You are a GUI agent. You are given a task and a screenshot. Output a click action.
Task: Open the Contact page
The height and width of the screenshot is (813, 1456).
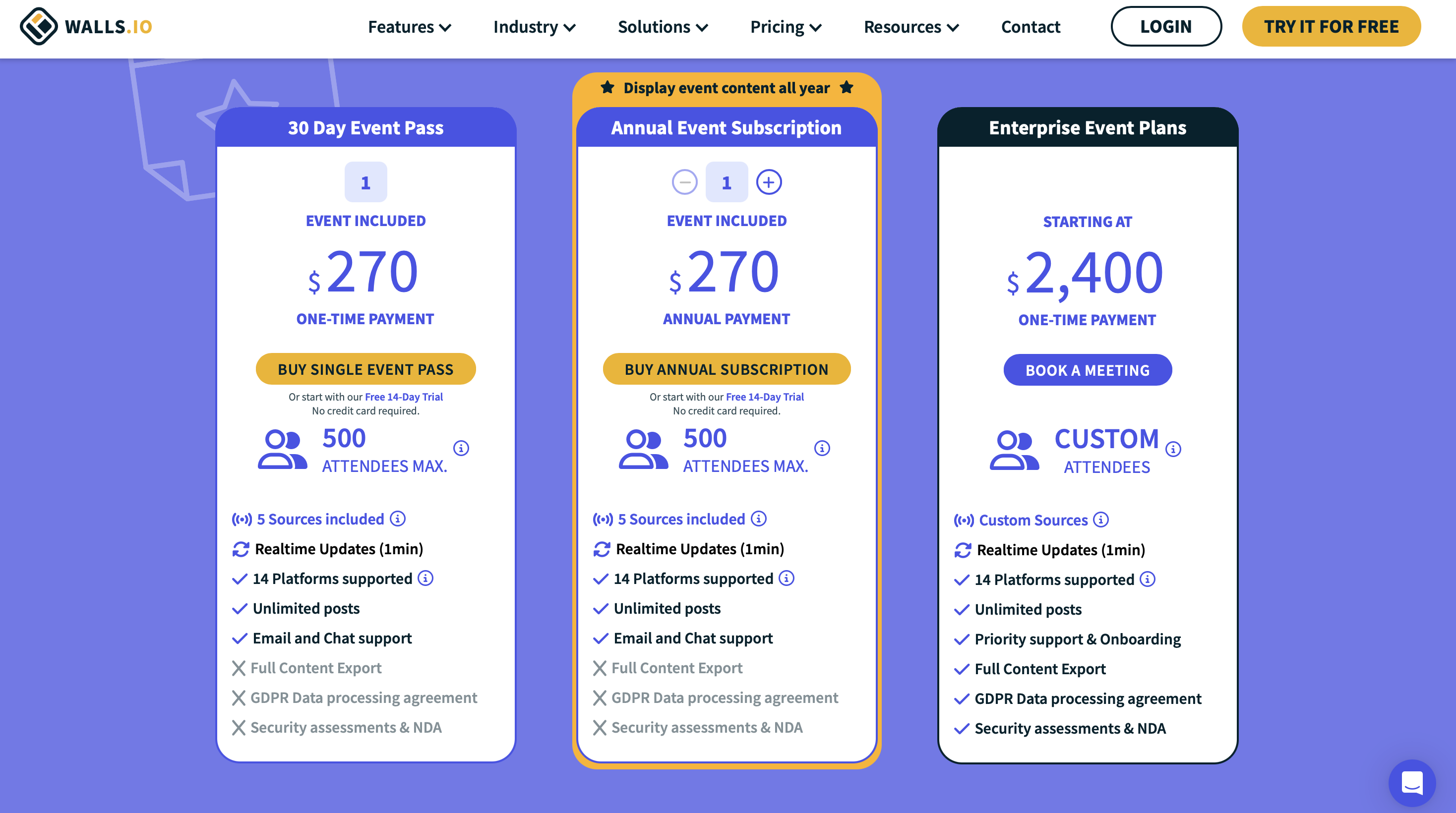(x=1031, y=27)
